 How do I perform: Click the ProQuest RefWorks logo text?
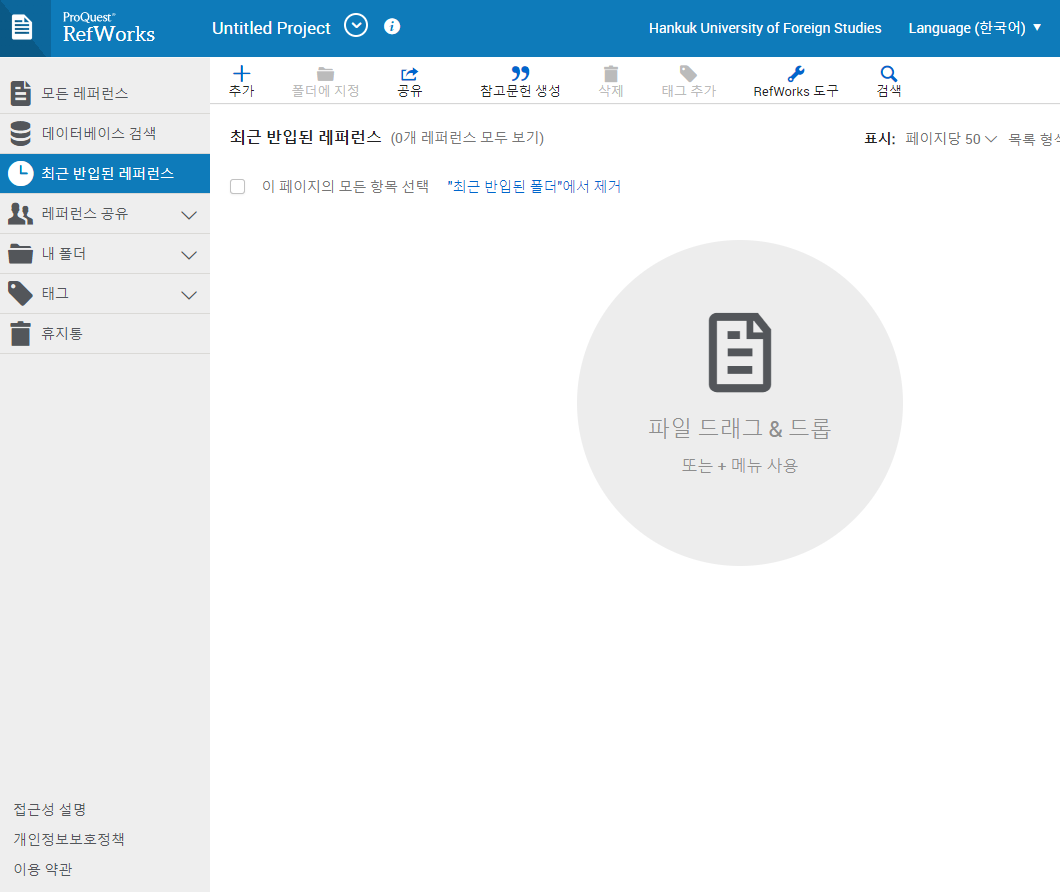click(109, 28)
